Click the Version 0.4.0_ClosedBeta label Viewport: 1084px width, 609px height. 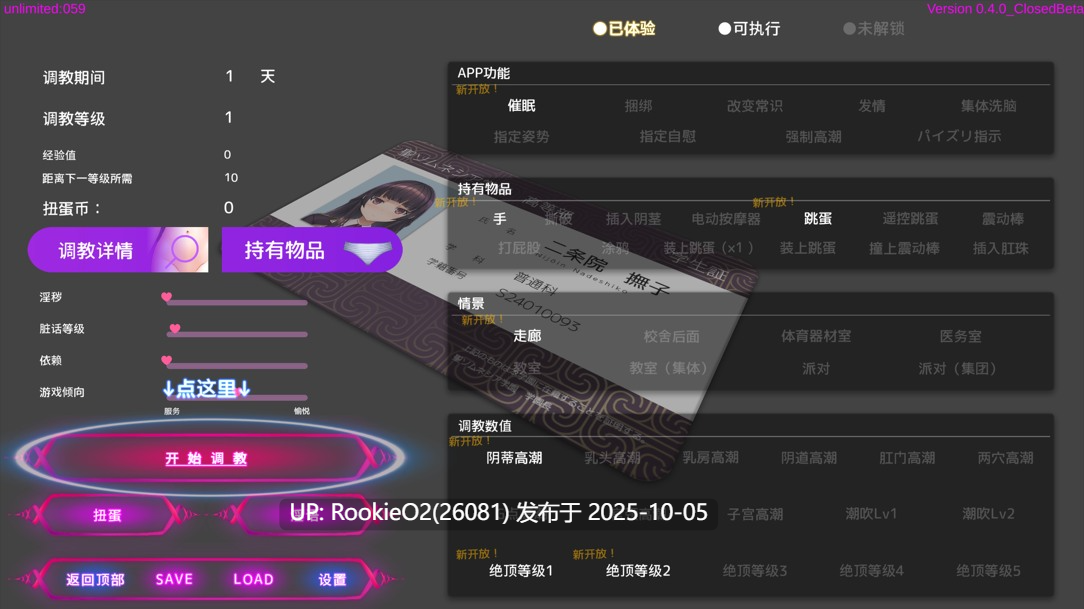(x=1004, y=9)
